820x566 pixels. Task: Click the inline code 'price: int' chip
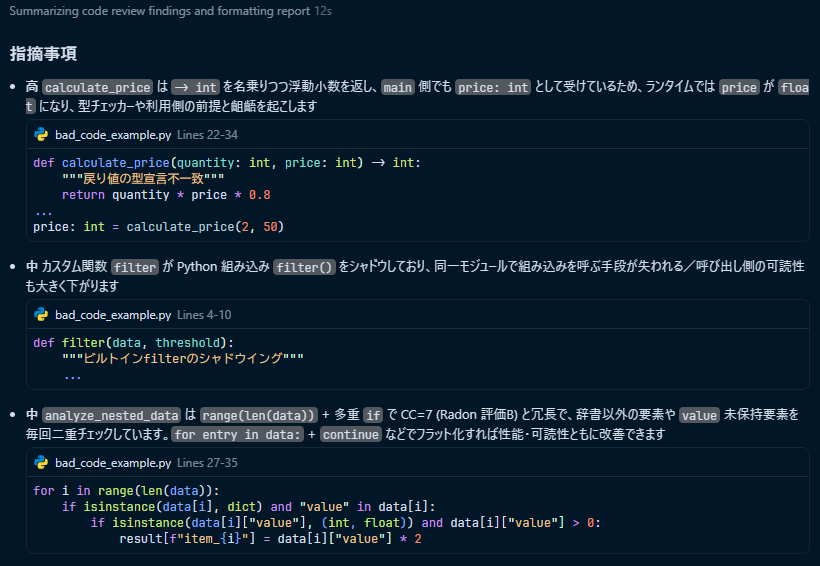coord(493,87)
